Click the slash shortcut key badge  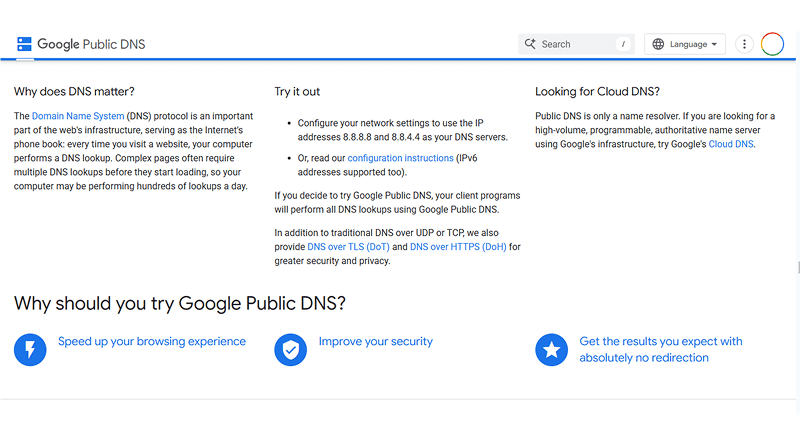[623, 44]
